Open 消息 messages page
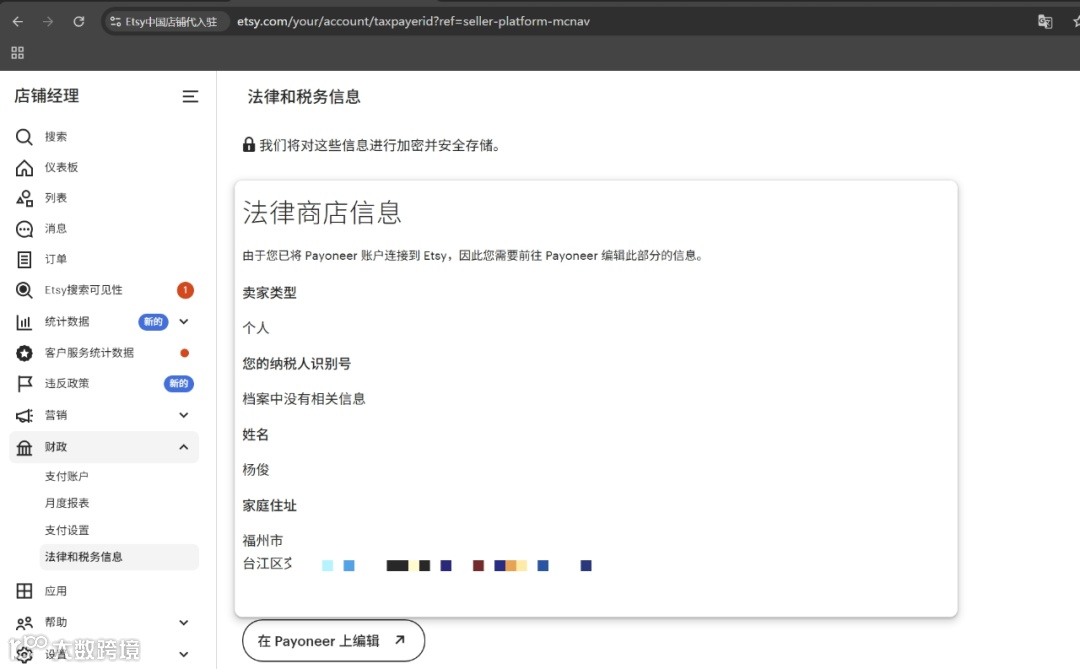 pos(56,229)
